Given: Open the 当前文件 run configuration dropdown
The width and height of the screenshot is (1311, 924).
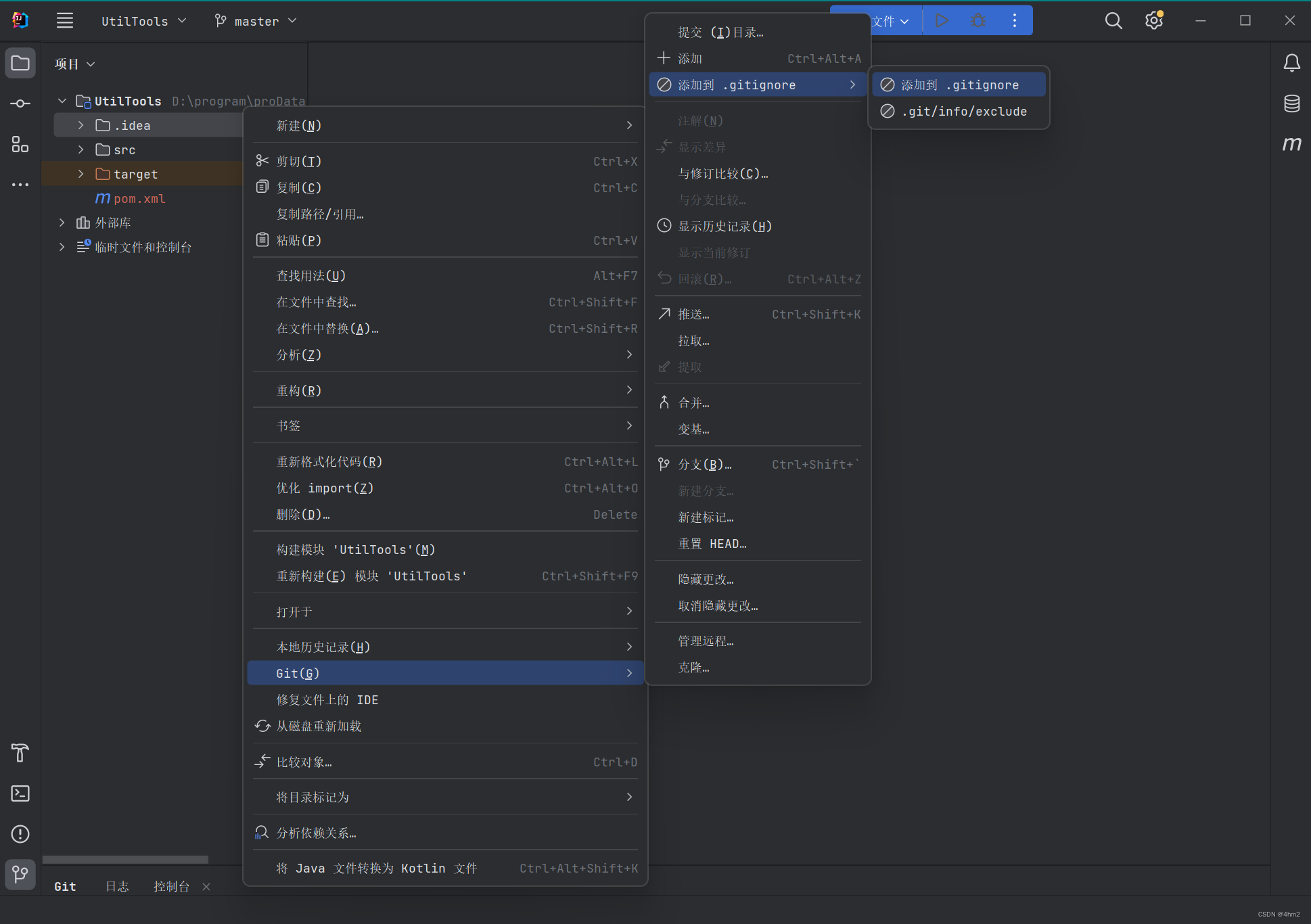Looking at the screenshot, I should click(890, 21).
